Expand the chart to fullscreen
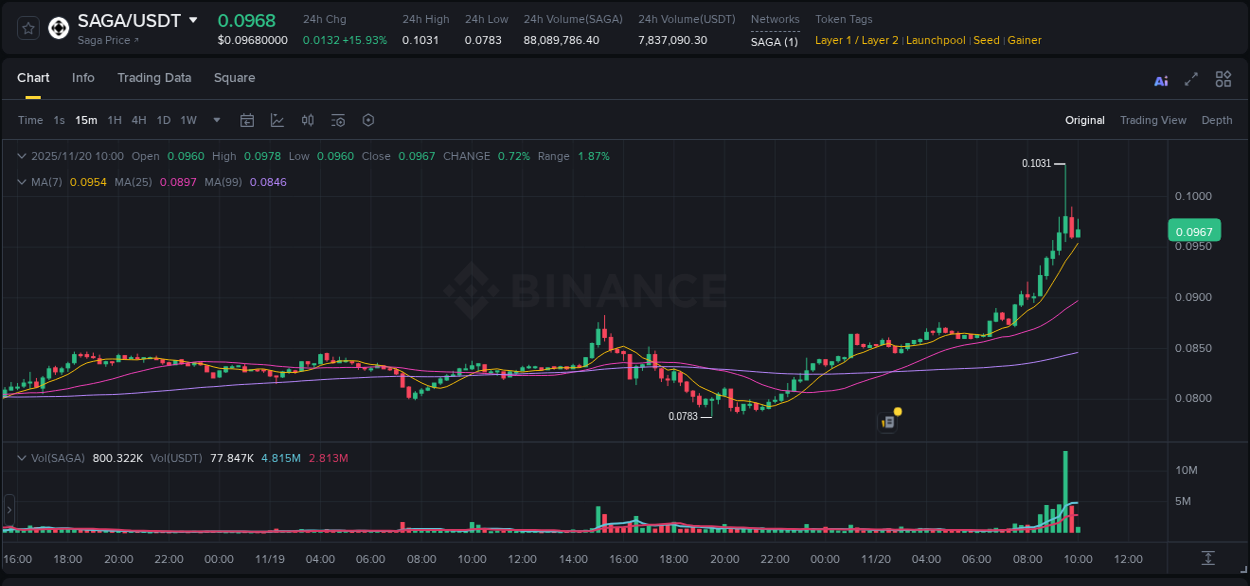This screenshot has width=1250, height=586. 1190,79
